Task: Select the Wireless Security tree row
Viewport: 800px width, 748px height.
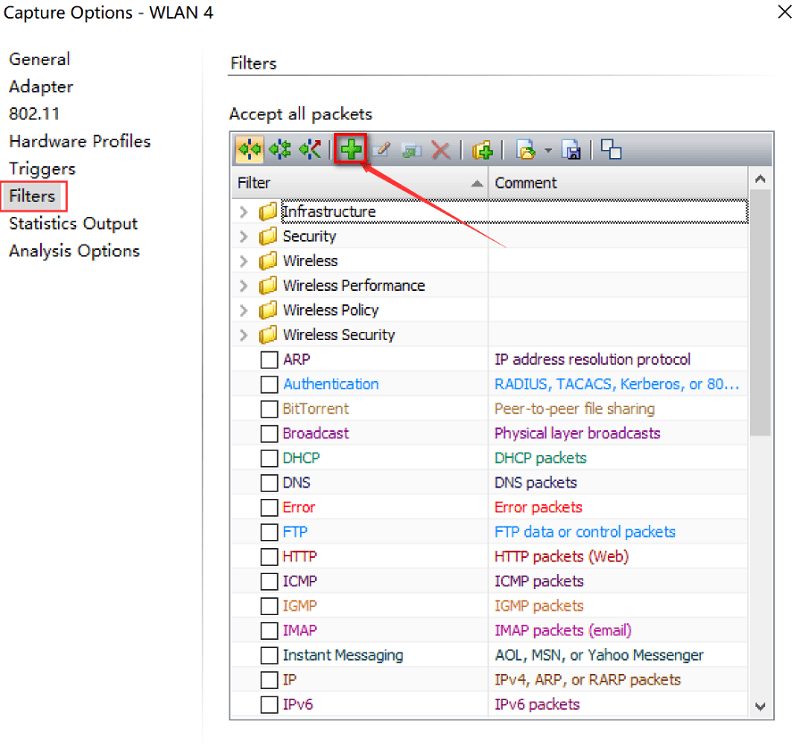Action: (x=490, y=335)
